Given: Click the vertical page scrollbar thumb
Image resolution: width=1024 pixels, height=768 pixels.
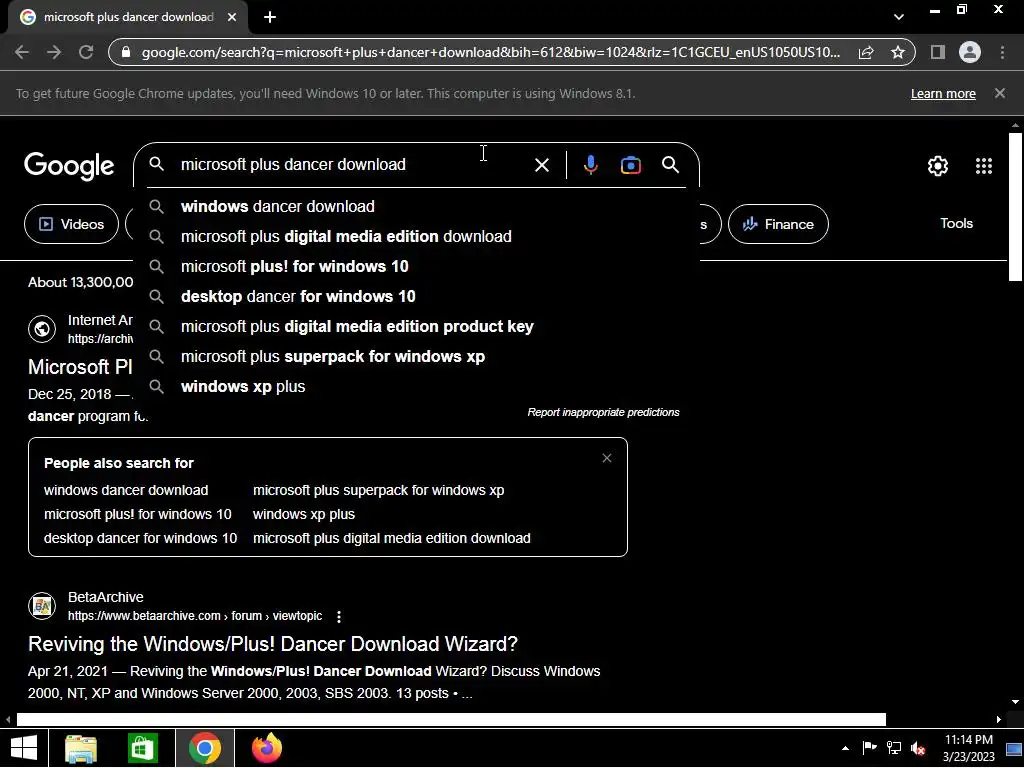Looking at the screenshot, I should pyautogui.click(x=1015, y=206).
